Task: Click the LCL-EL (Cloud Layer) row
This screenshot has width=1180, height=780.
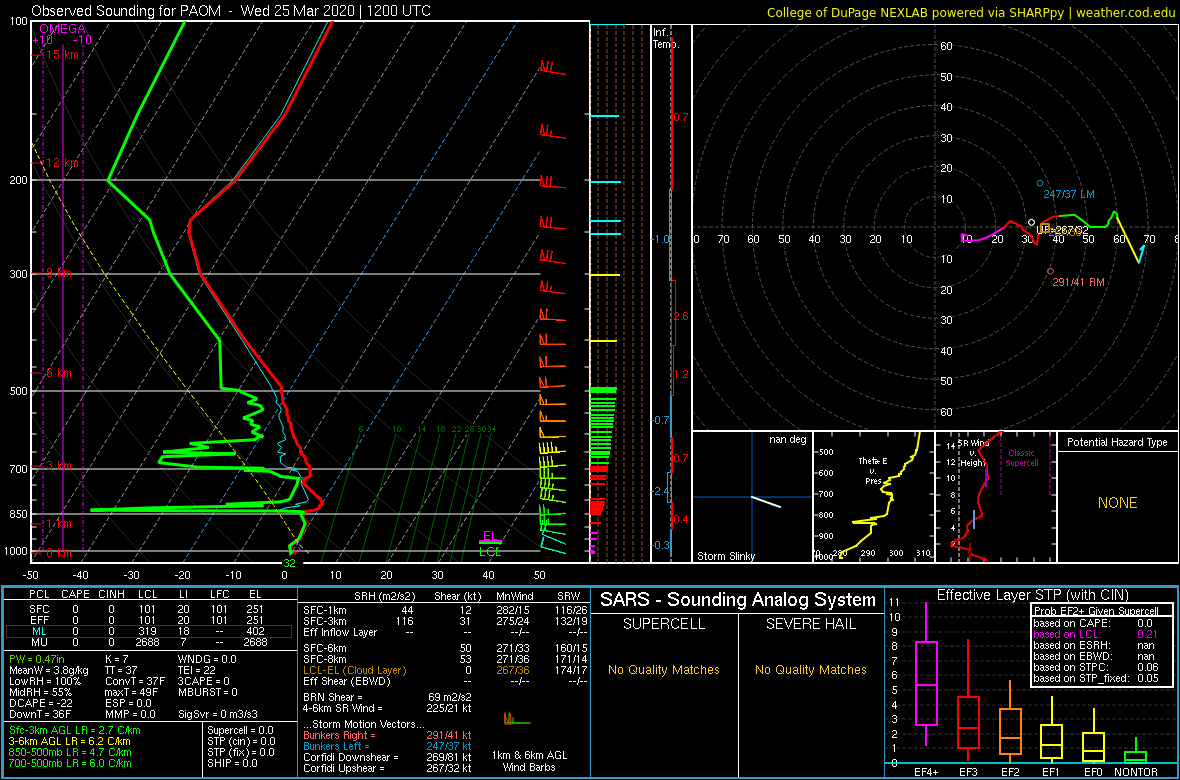Action: point(442,670)
